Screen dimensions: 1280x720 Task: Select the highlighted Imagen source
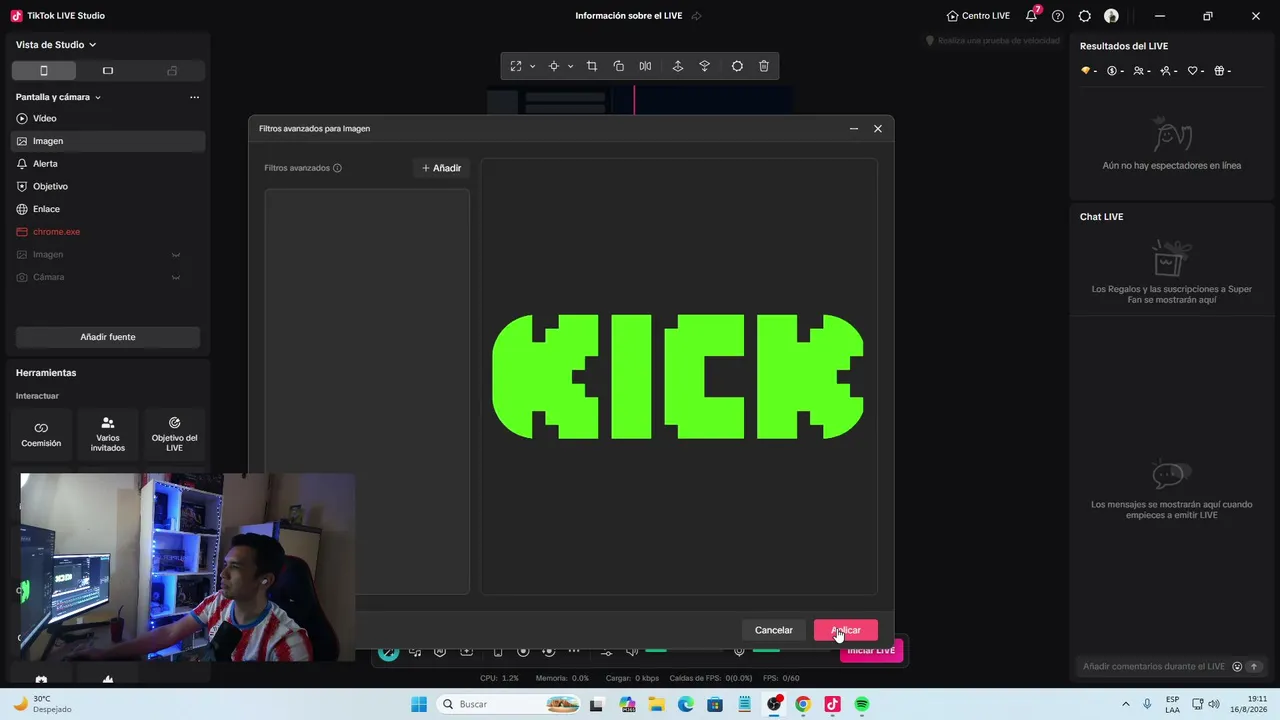[108, 141]
